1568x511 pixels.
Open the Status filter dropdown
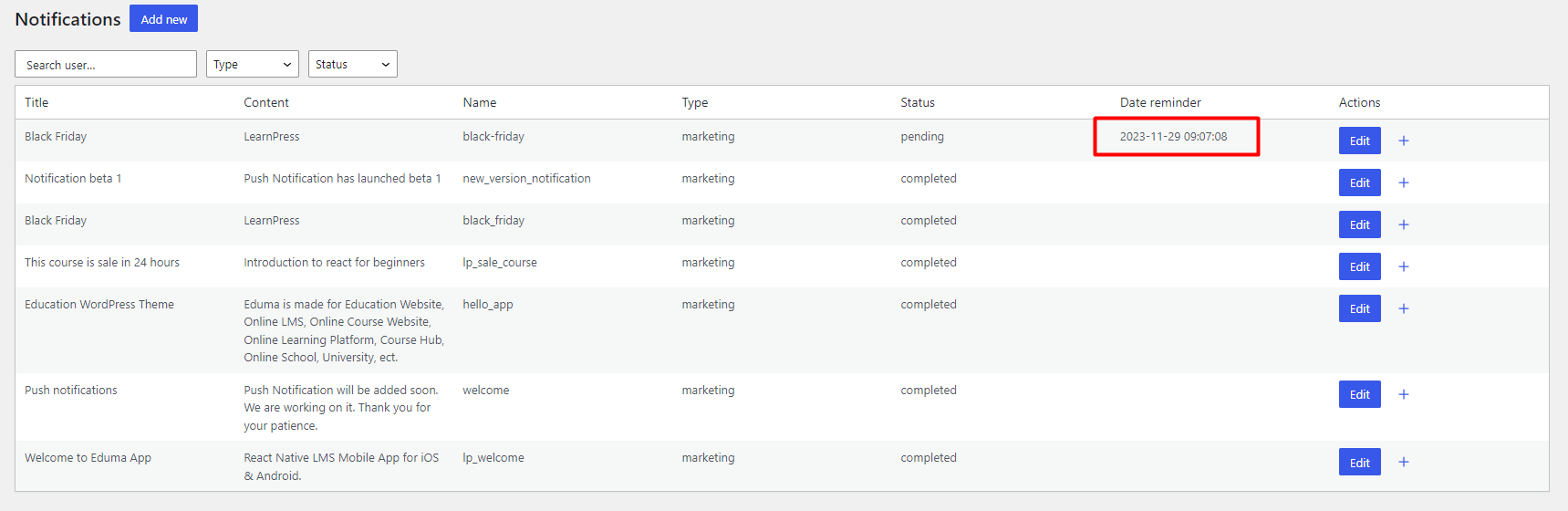click(353, 64)
